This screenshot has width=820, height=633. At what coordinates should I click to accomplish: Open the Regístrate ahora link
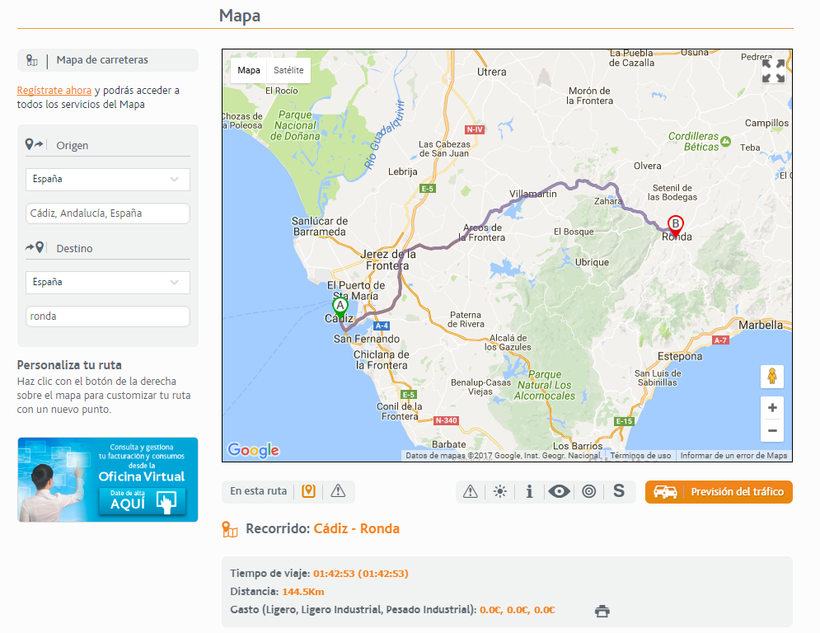pyautogui.click(x=54, y=90)
